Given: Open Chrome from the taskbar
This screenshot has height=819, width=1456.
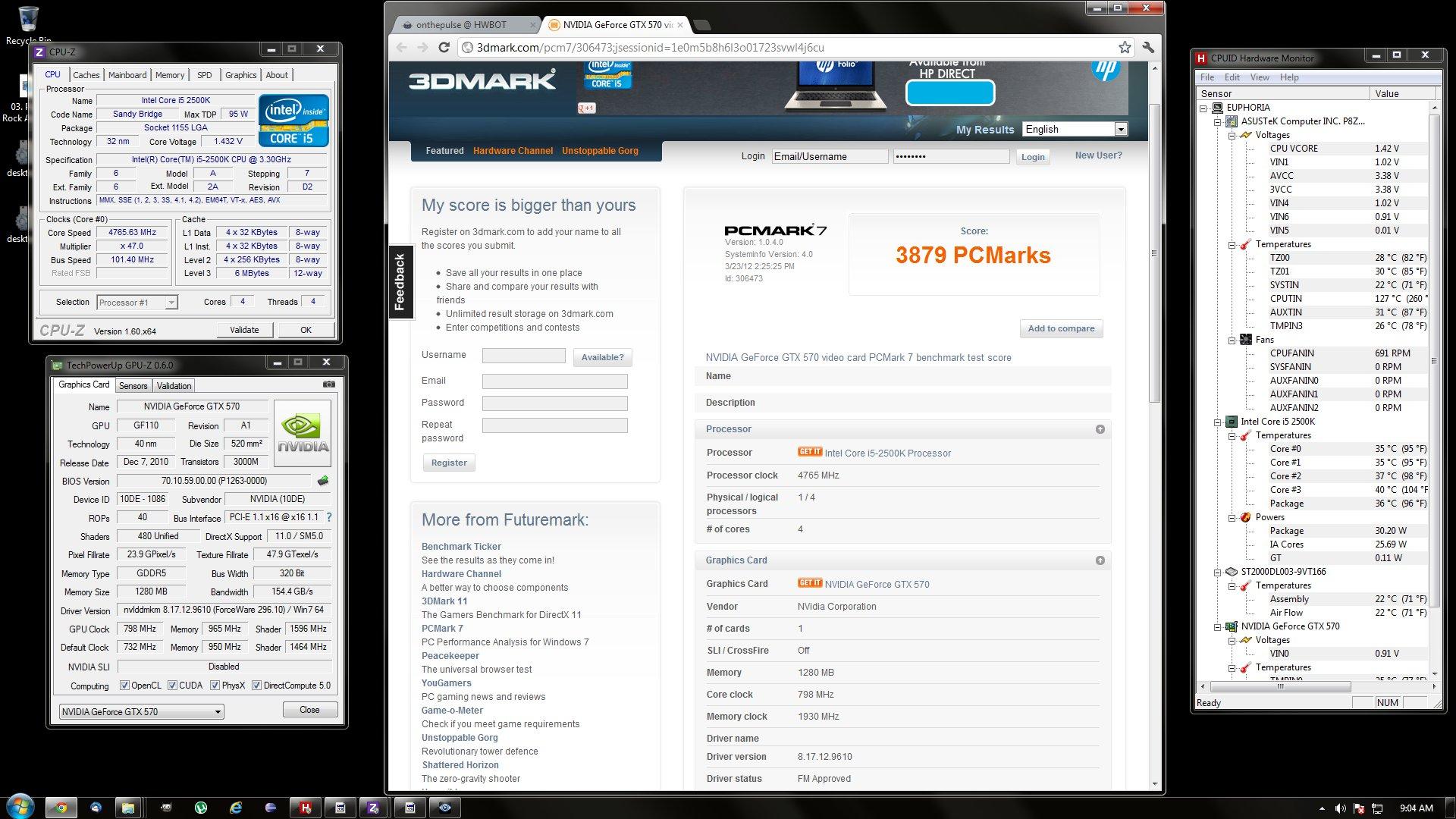Looking at the screenshot, I should pos(61,808).
